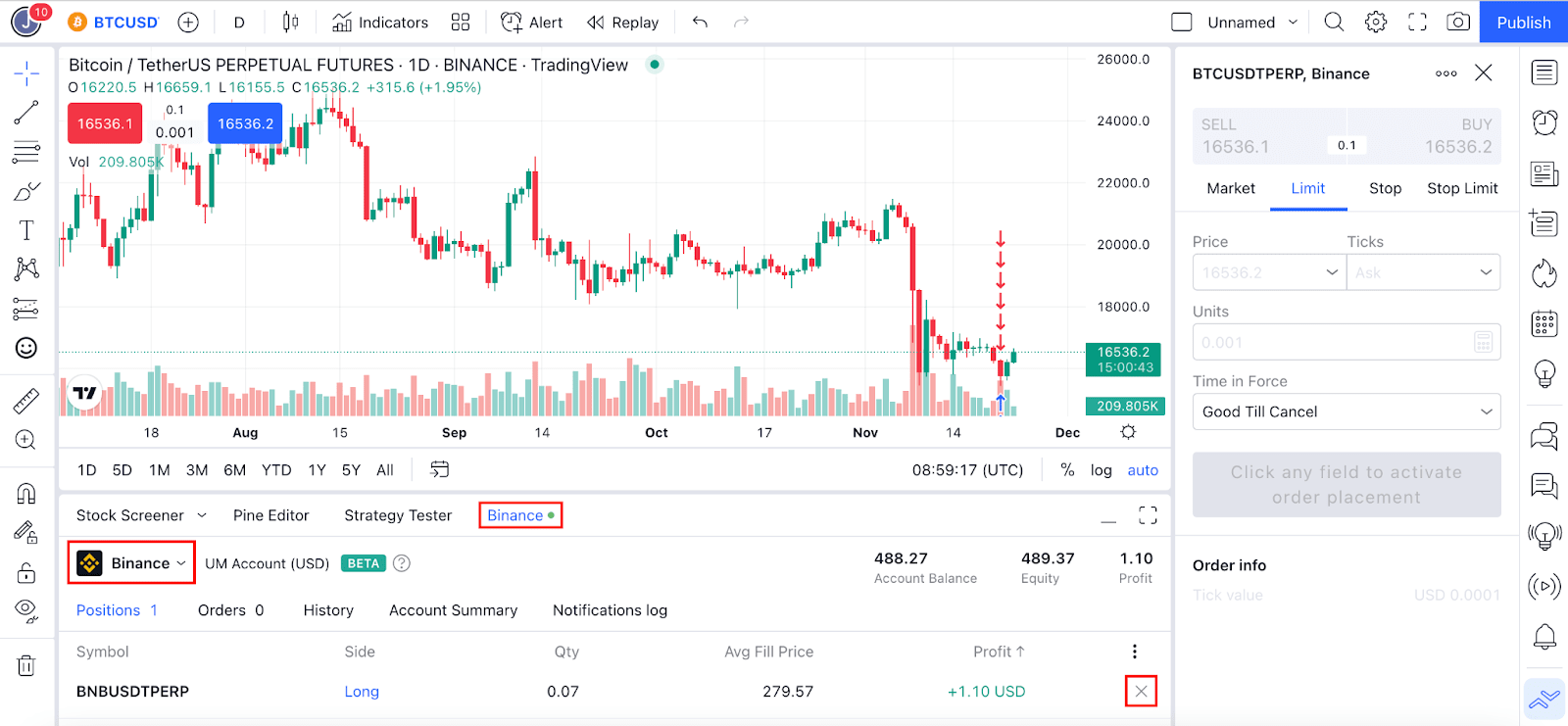Open indicator templates grid icon
Viewport: 1568px width, 726px height.
(461, 22)
